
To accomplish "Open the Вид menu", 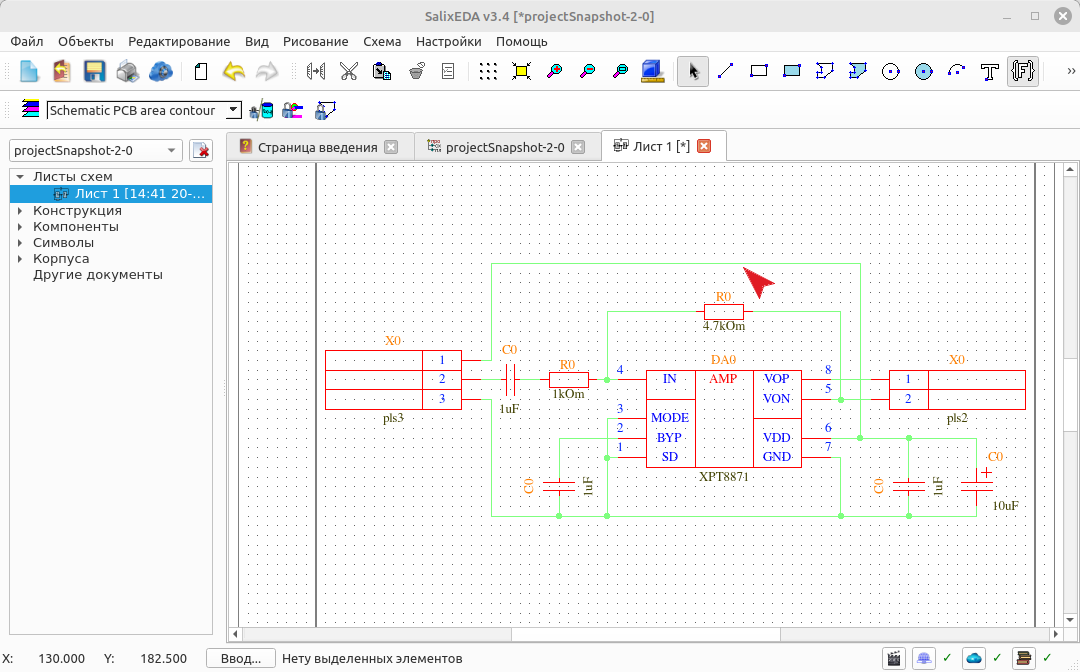I will tap(257, 41).
